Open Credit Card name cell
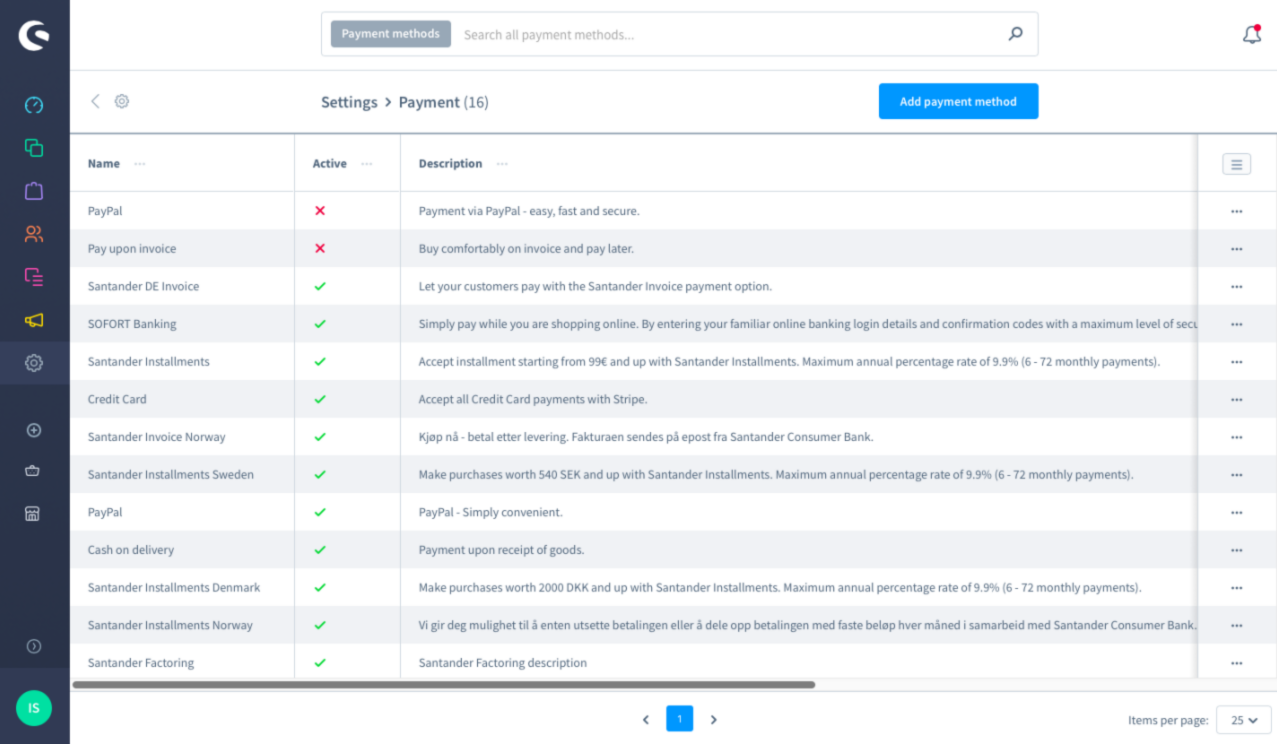 pyautogui.click(x=117, y=399)
